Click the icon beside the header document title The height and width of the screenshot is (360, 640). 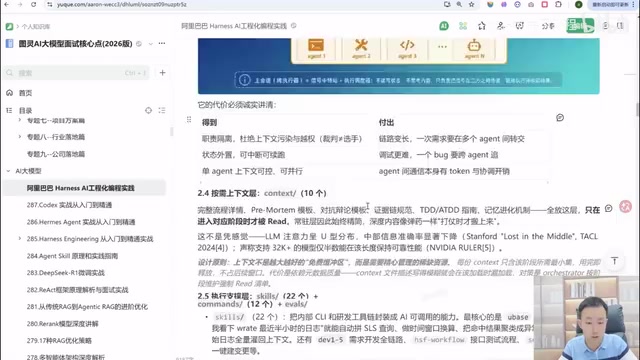click(293, 26)
